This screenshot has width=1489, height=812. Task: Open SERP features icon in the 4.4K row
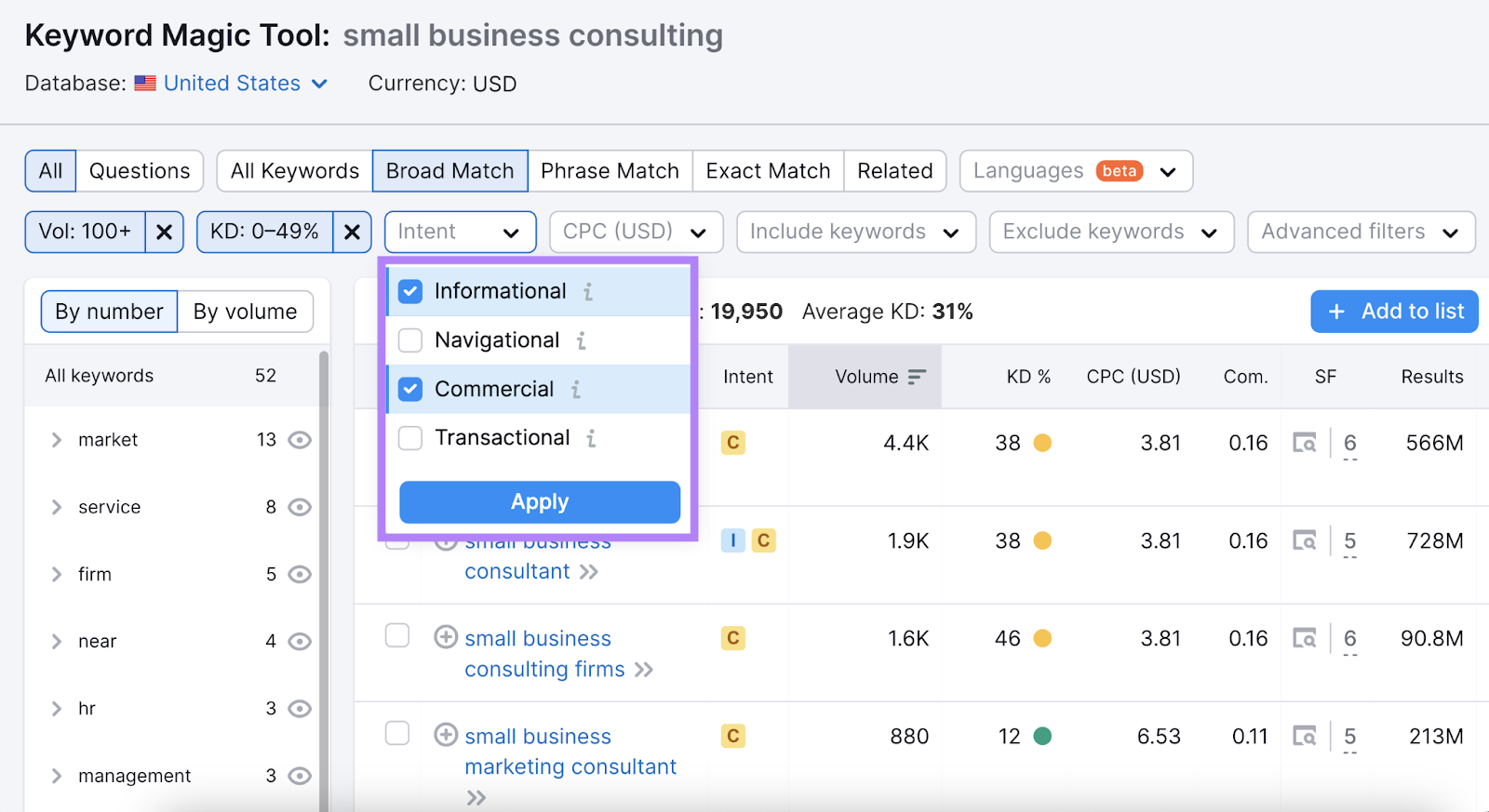pos(1305,443)
